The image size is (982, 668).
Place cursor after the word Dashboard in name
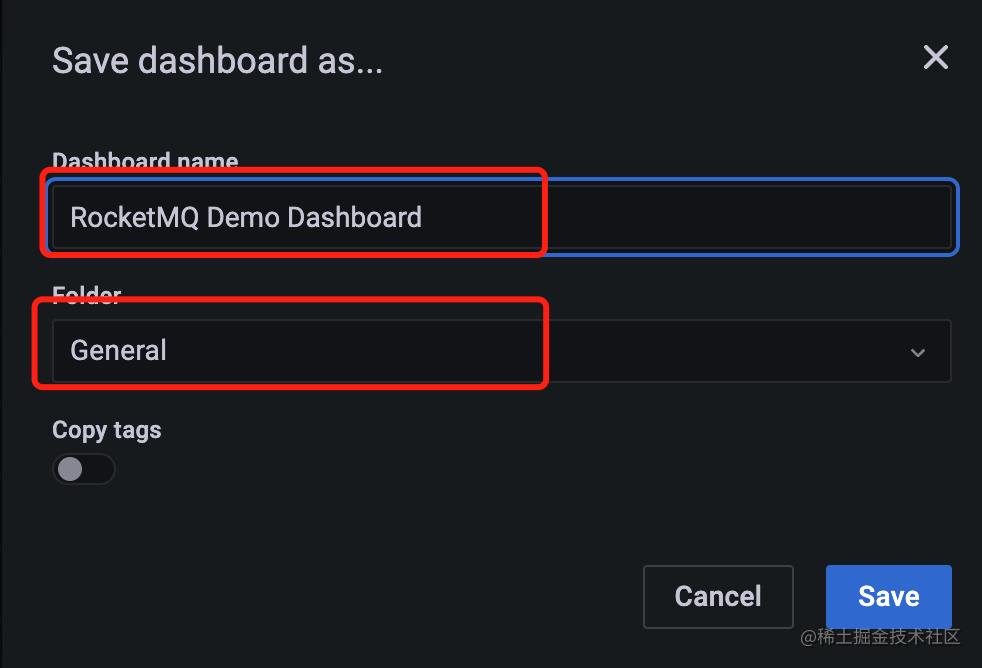tap(424, 218)
